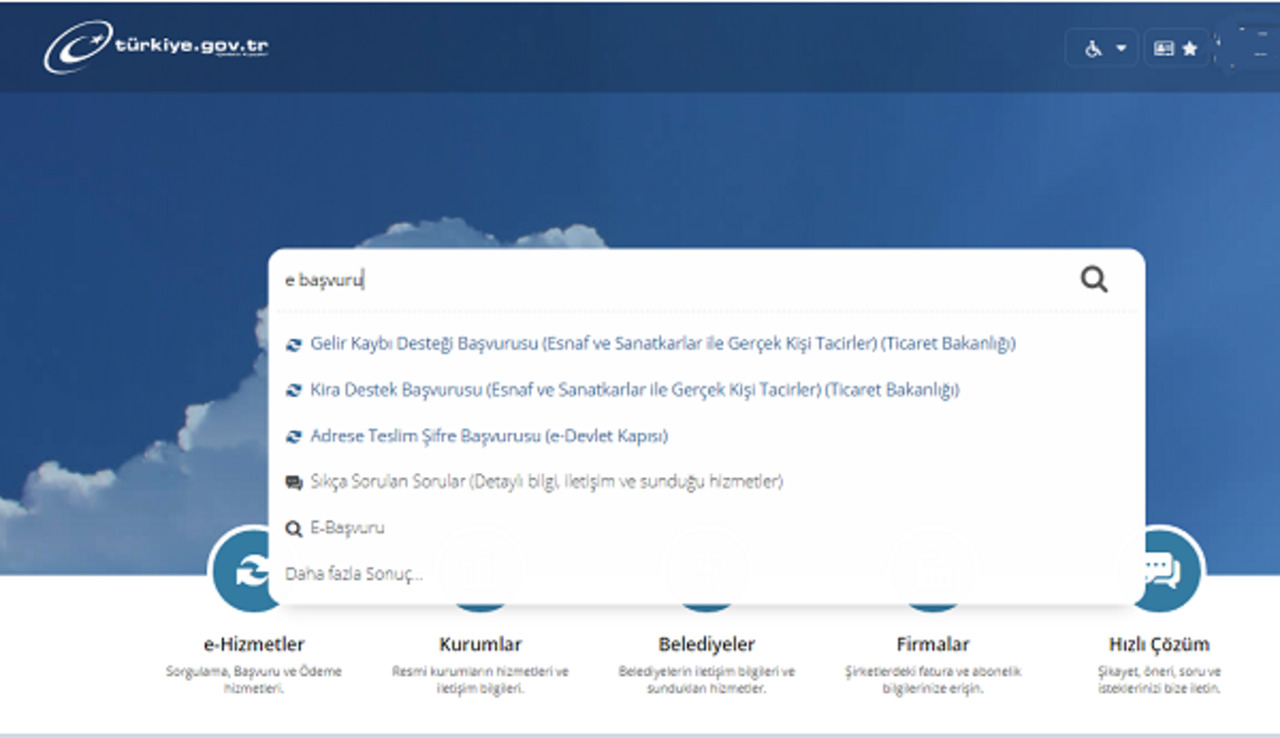1280x738 pixels.
Task: Open Sıkça Sorulan Sorular suggestion
Action: (546, 482)
